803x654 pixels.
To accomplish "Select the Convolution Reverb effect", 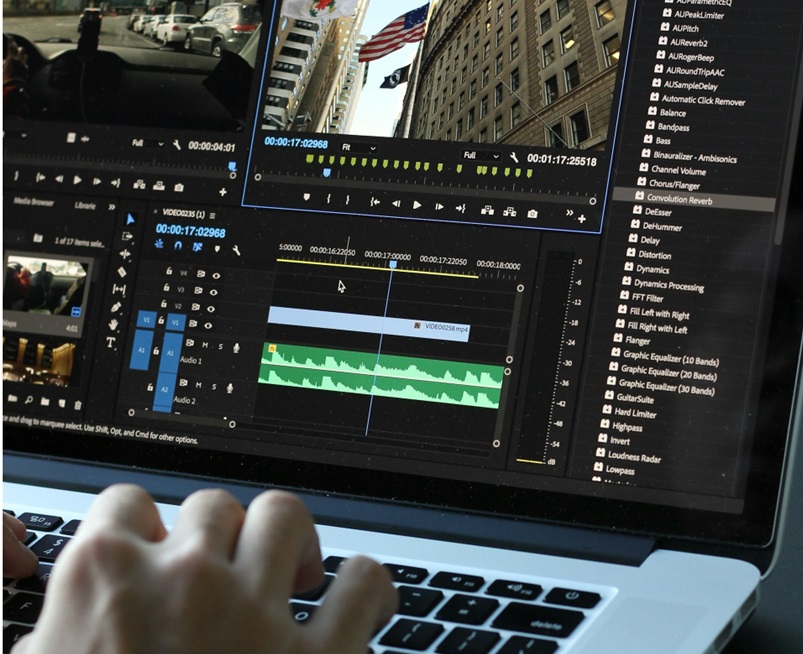I will 679,199.
